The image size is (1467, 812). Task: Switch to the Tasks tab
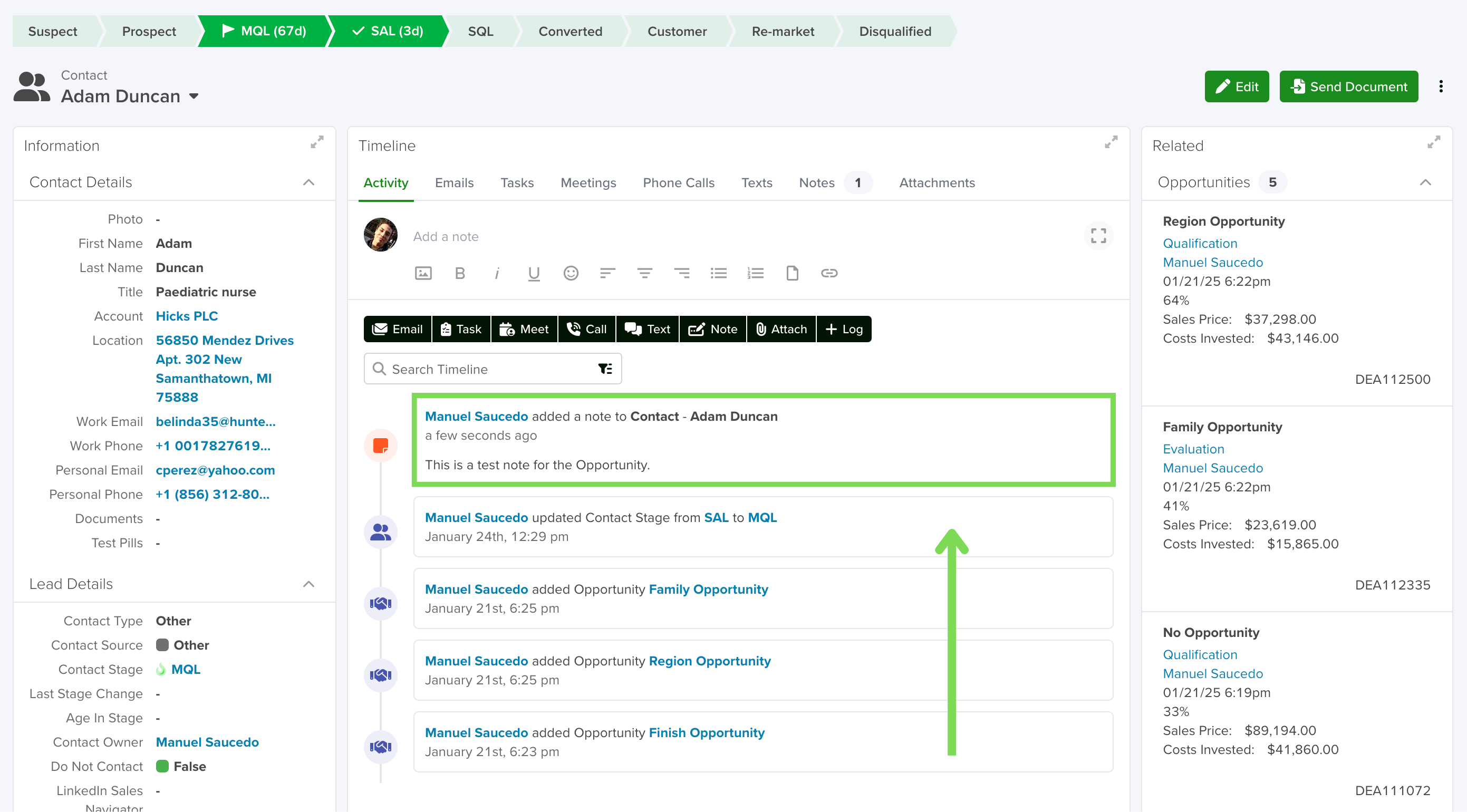[517, 183]
